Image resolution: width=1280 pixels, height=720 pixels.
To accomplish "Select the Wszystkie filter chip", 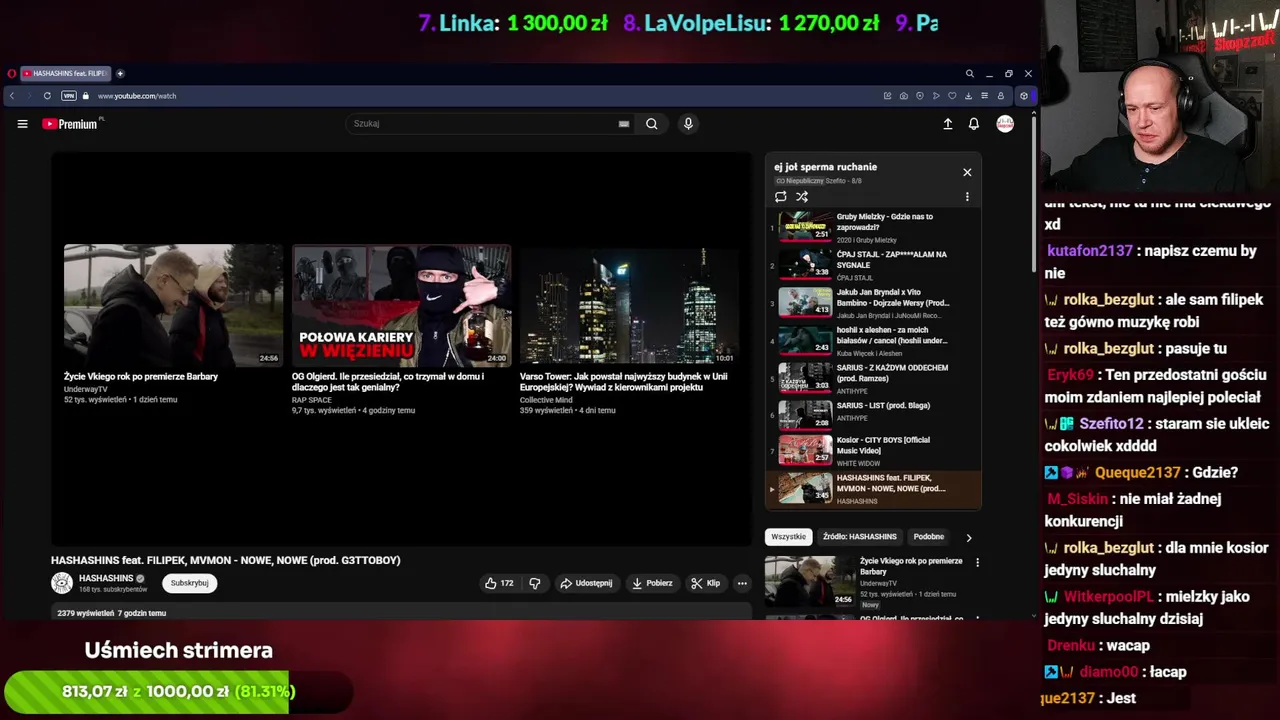I will [788, 537].
